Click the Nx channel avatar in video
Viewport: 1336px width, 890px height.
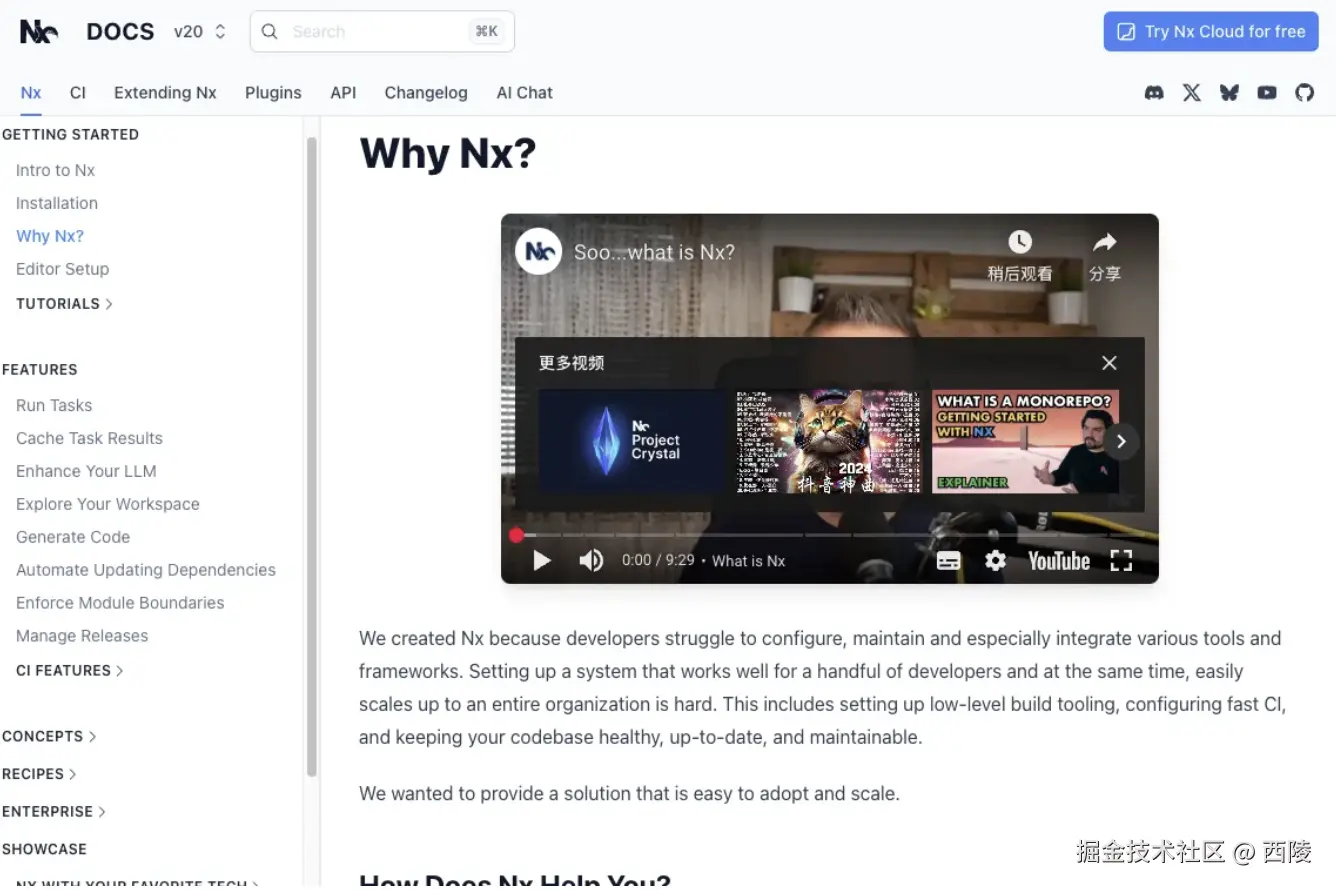[538, 252]
